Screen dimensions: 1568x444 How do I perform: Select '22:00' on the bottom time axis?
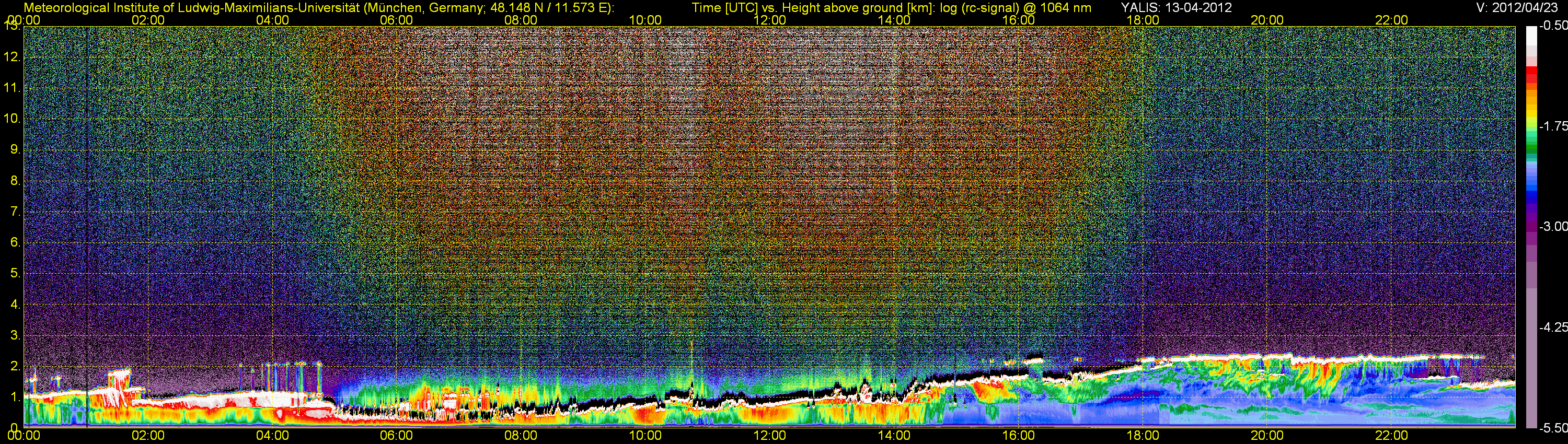click(1391, 436)
